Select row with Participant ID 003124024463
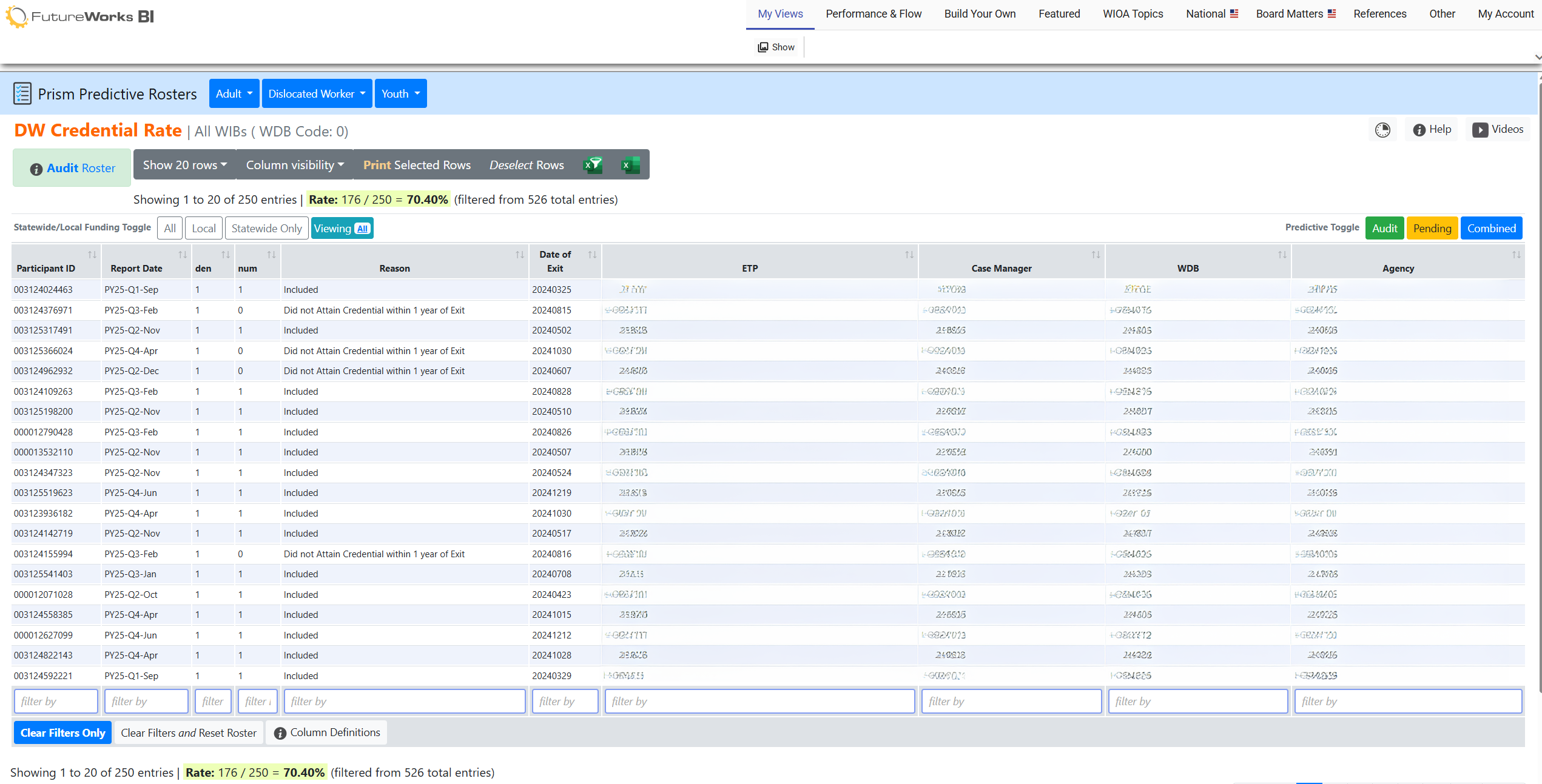Image resolution: width=1542 pixels, height=784 pixels. pos(767,290)
